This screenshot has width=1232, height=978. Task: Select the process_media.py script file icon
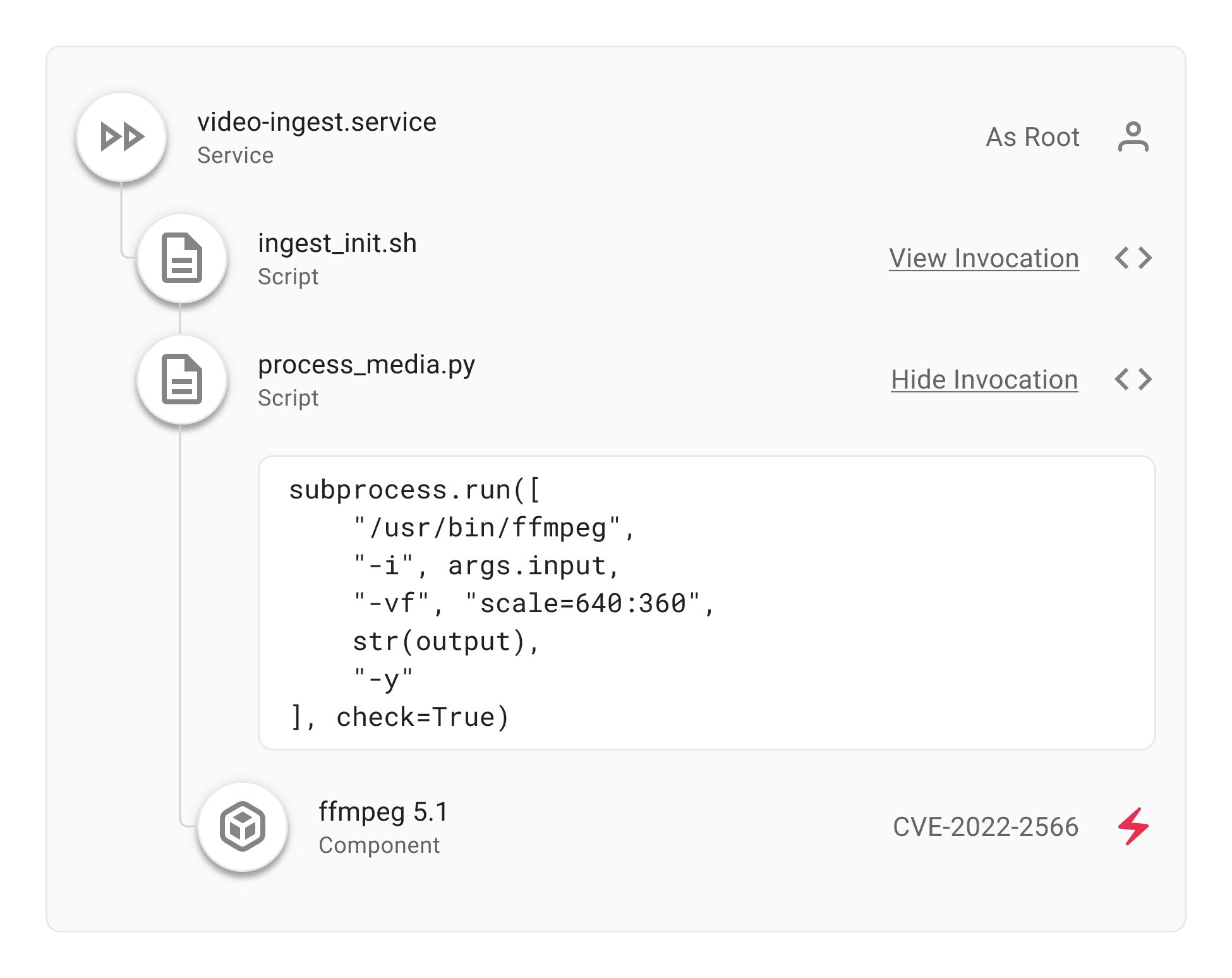coord(181,380)
